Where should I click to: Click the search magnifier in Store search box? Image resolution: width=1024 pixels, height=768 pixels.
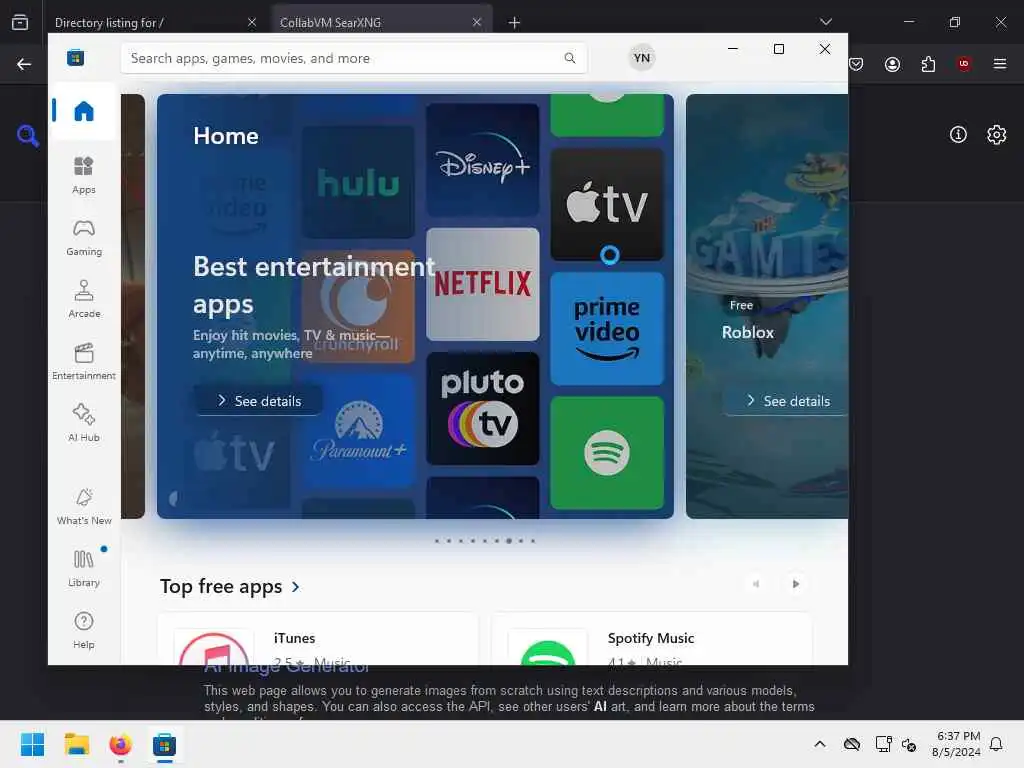pyautogui.click(x=569, y=58)
